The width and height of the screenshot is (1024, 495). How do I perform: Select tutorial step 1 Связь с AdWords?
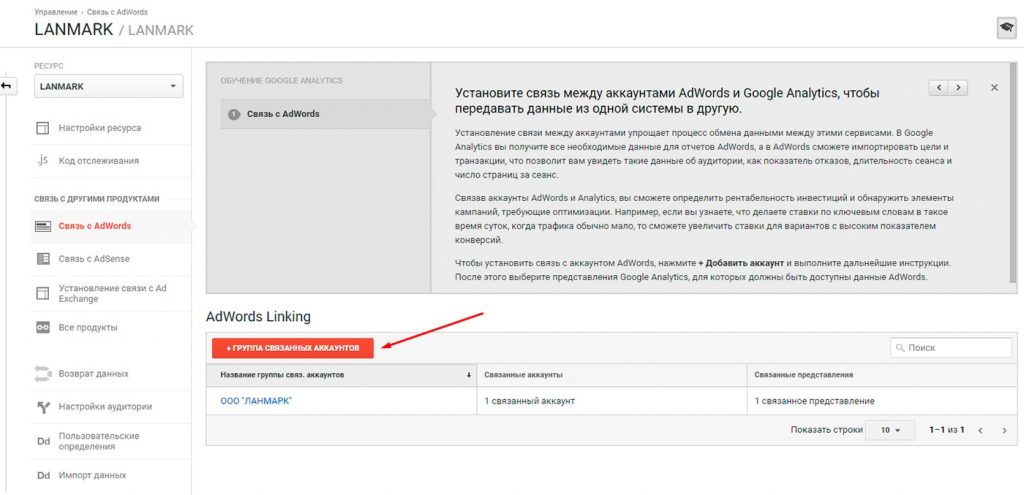[325, 114]
